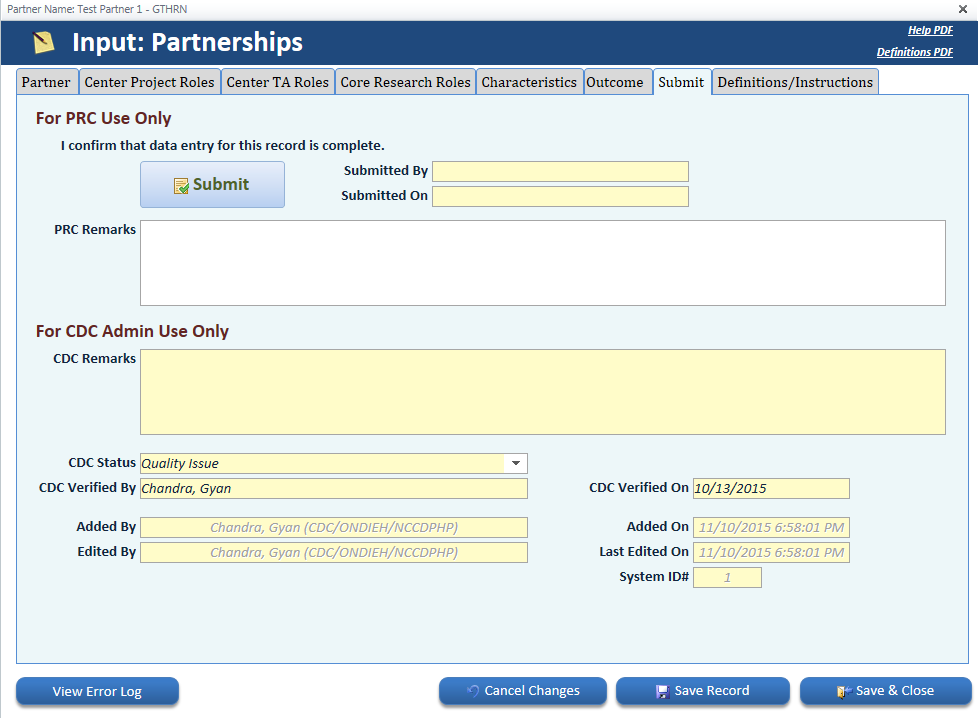Go to the Center TA Roles tab
This screenshot has height=718, width=978.
point(277,82)
